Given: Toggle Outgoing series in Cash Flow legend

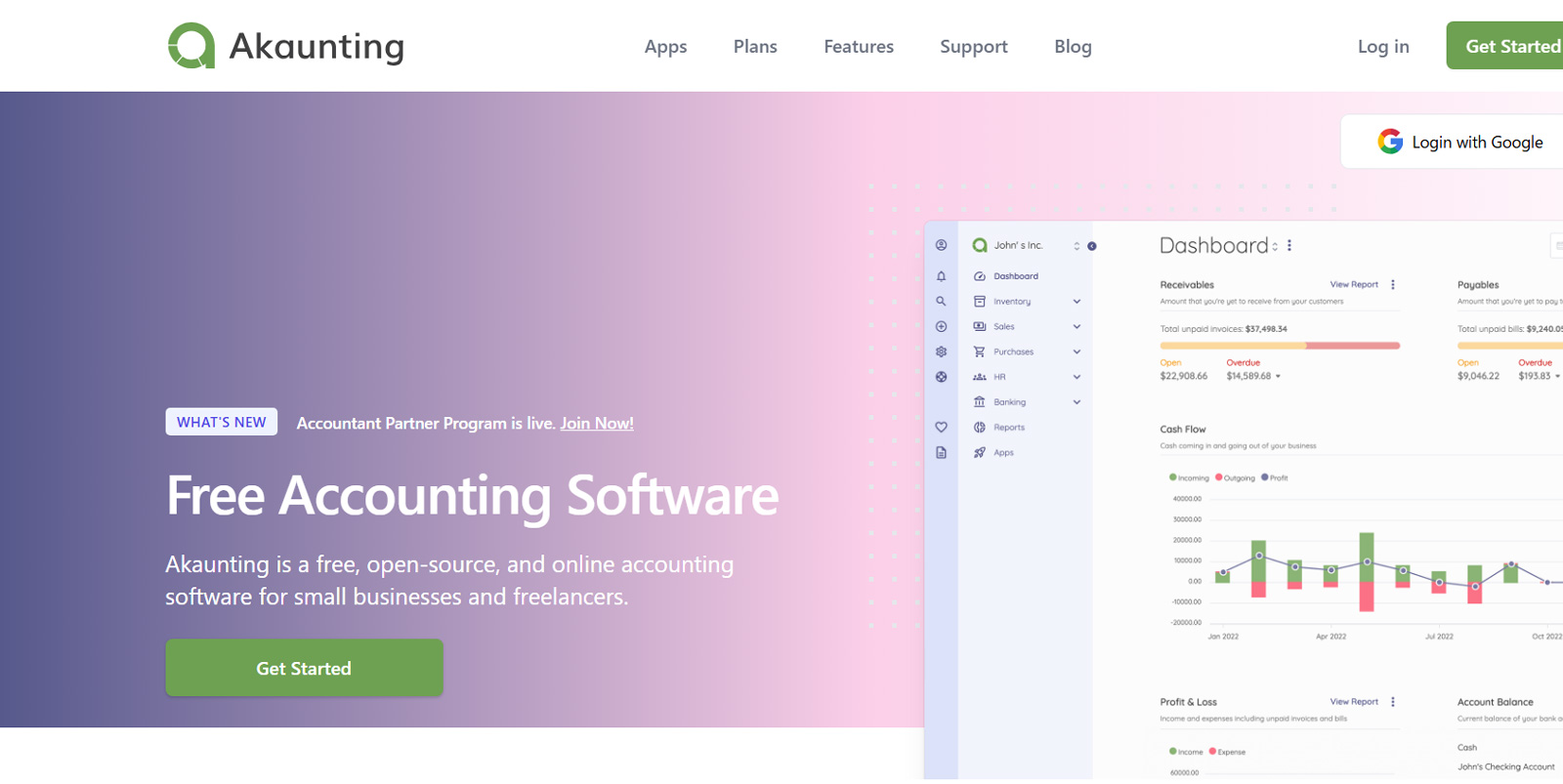Looking at the screenshot, I should point(1235,478).
